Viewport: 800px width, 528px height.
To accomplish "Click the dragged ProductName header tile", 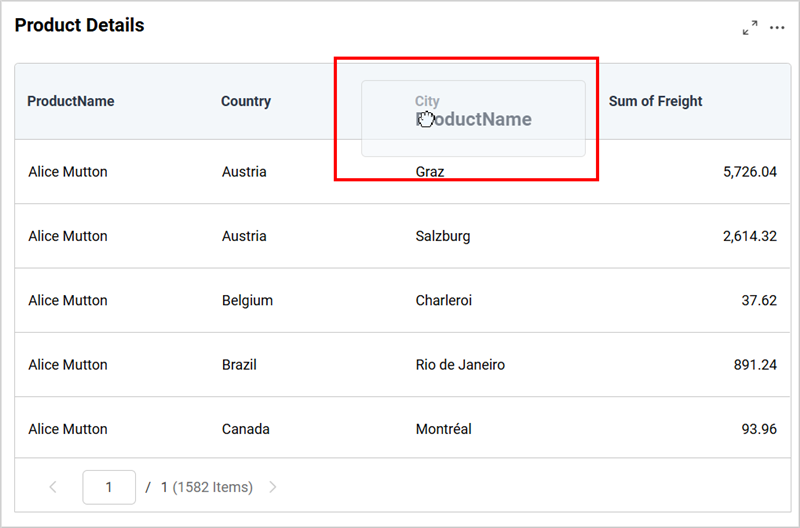I will coord(473,119).
